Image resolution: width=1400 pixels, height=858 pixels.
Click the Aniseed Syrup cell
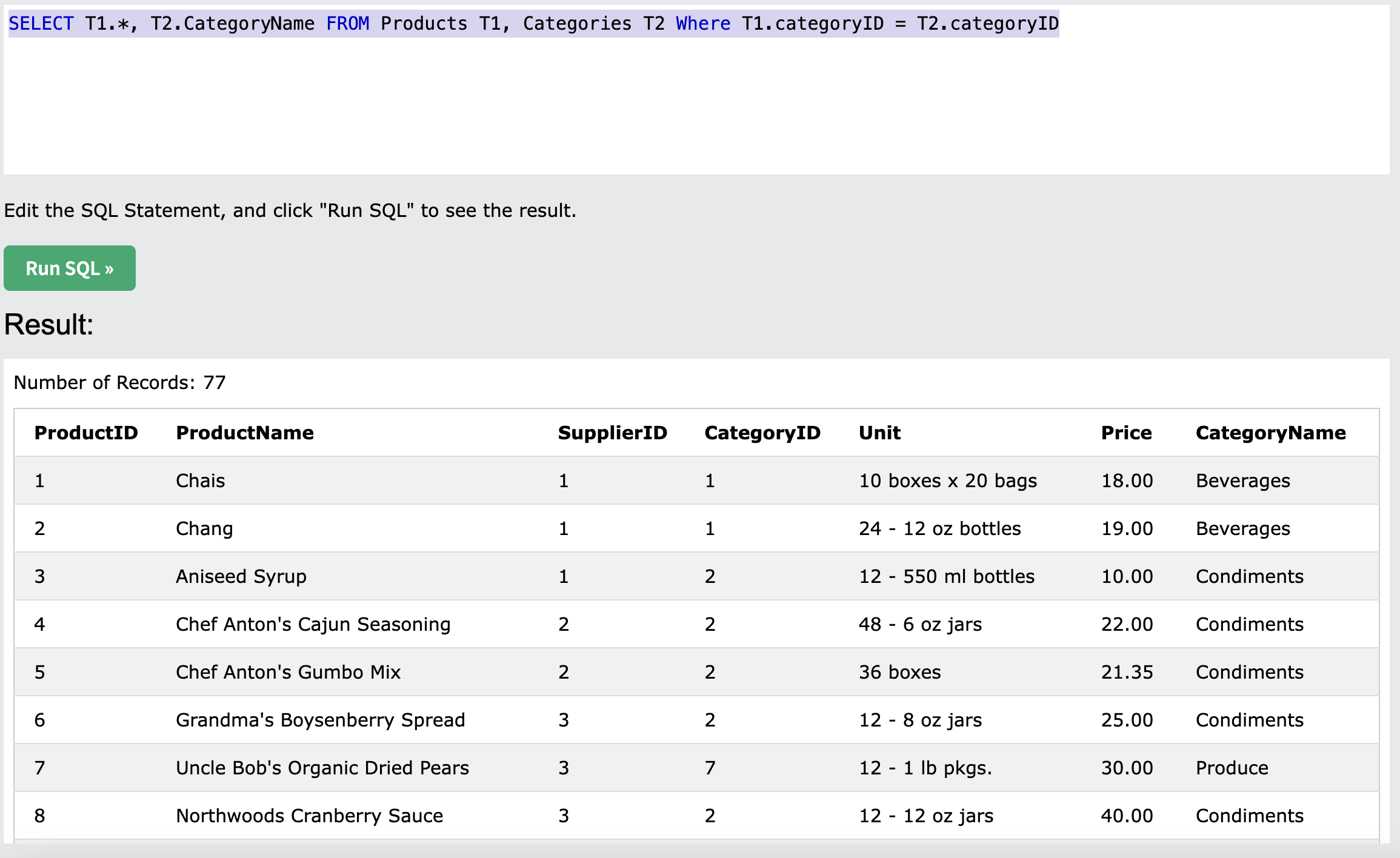241,576
